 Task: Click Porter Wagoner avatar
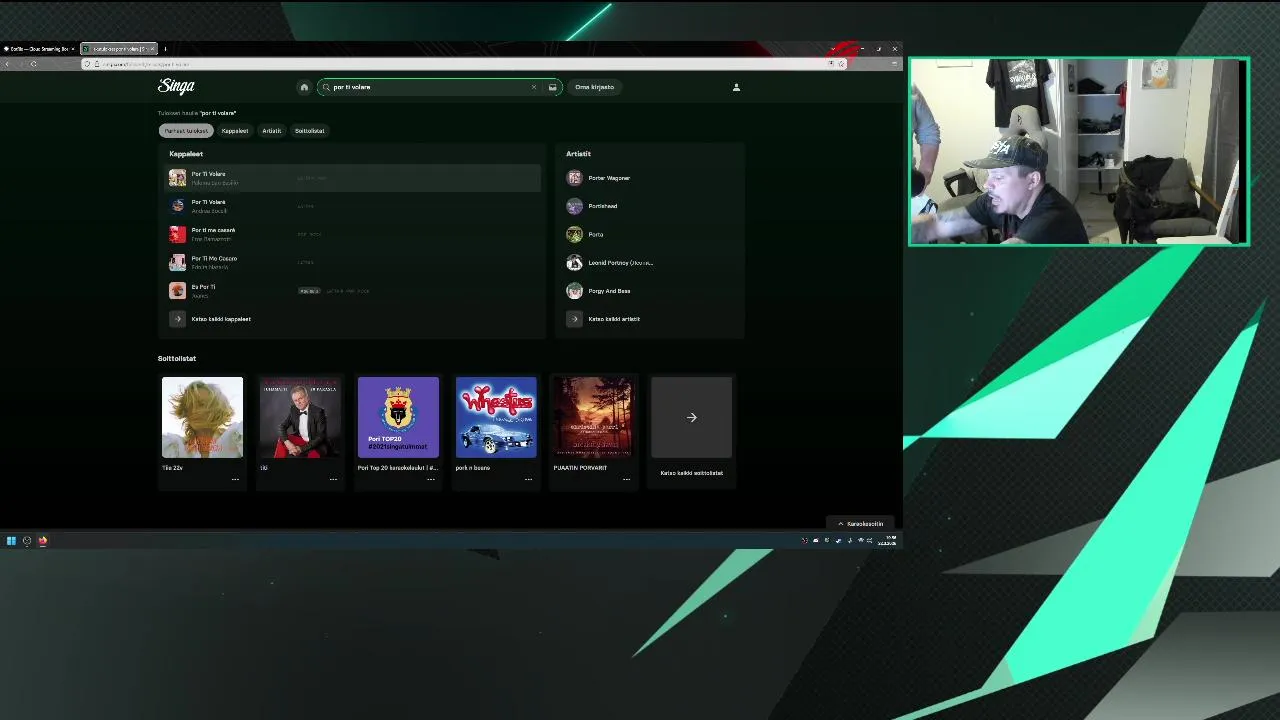(x=574, y=178)
